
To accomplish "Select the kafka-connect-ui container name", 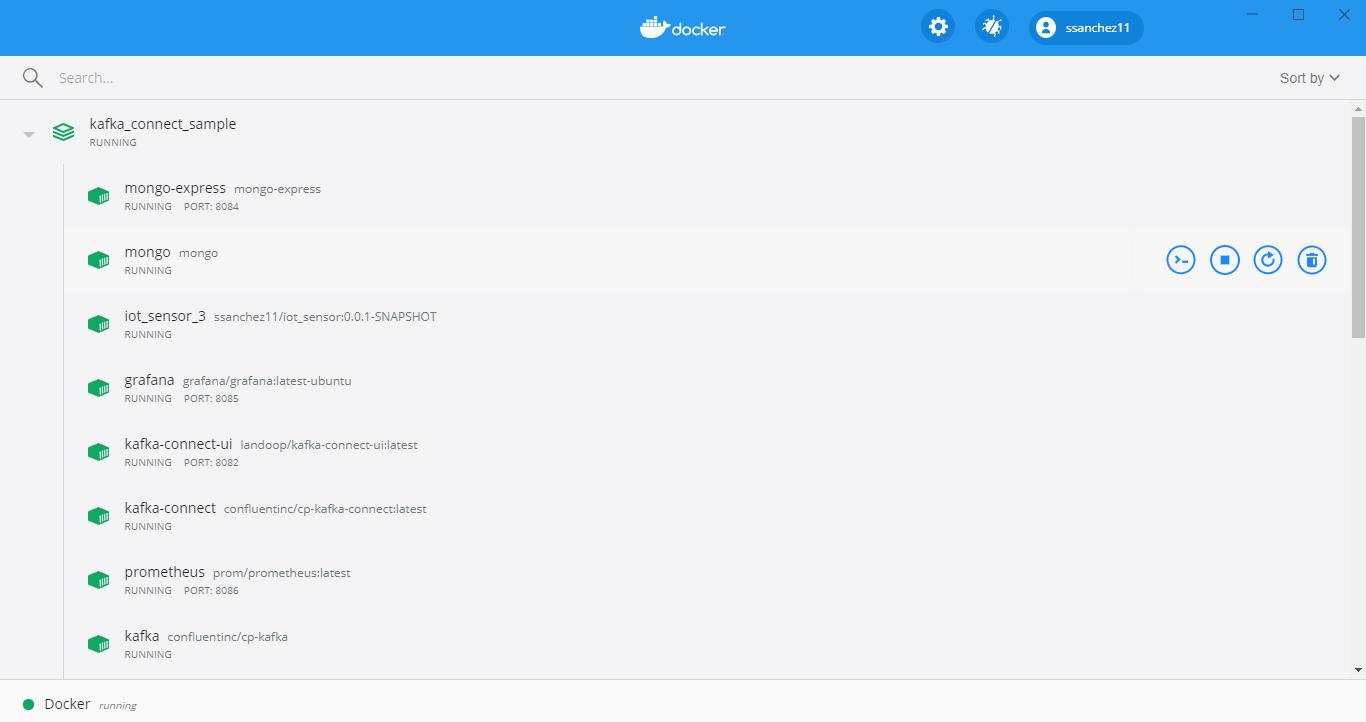I will click(178, 444).
